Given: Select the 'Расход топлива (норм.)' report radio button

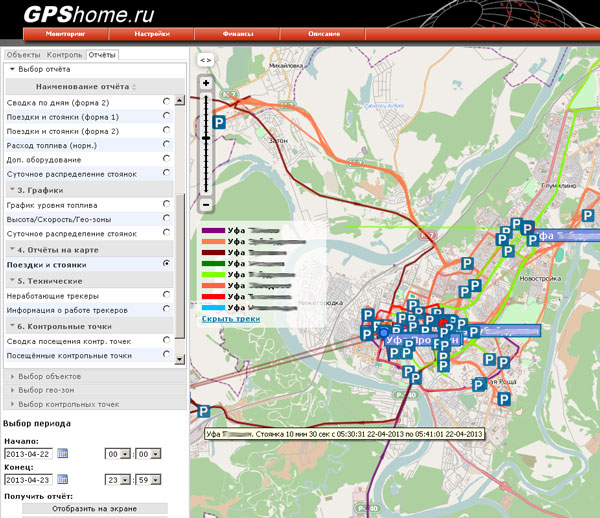Looking at the screenshot, I should pyautogui.click(x=166, y=145).
